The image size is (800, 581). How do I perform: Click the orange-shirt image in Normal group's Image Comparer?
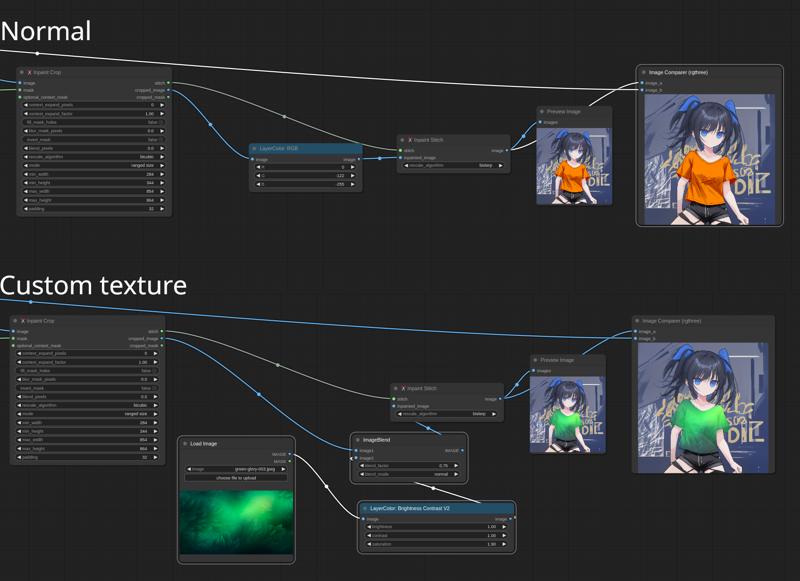point(710,159)
